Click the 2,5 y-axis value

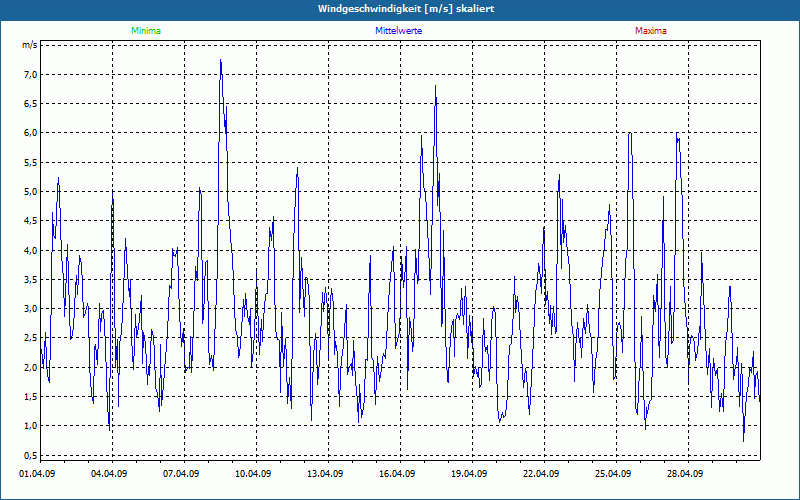(31, 338)
